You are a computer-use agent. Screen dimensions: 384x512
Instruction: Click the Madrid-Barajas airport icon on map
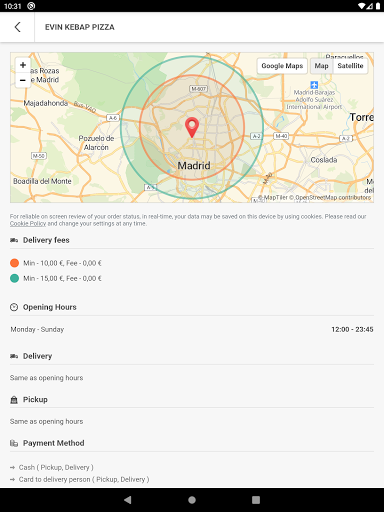tap(314, 85)
